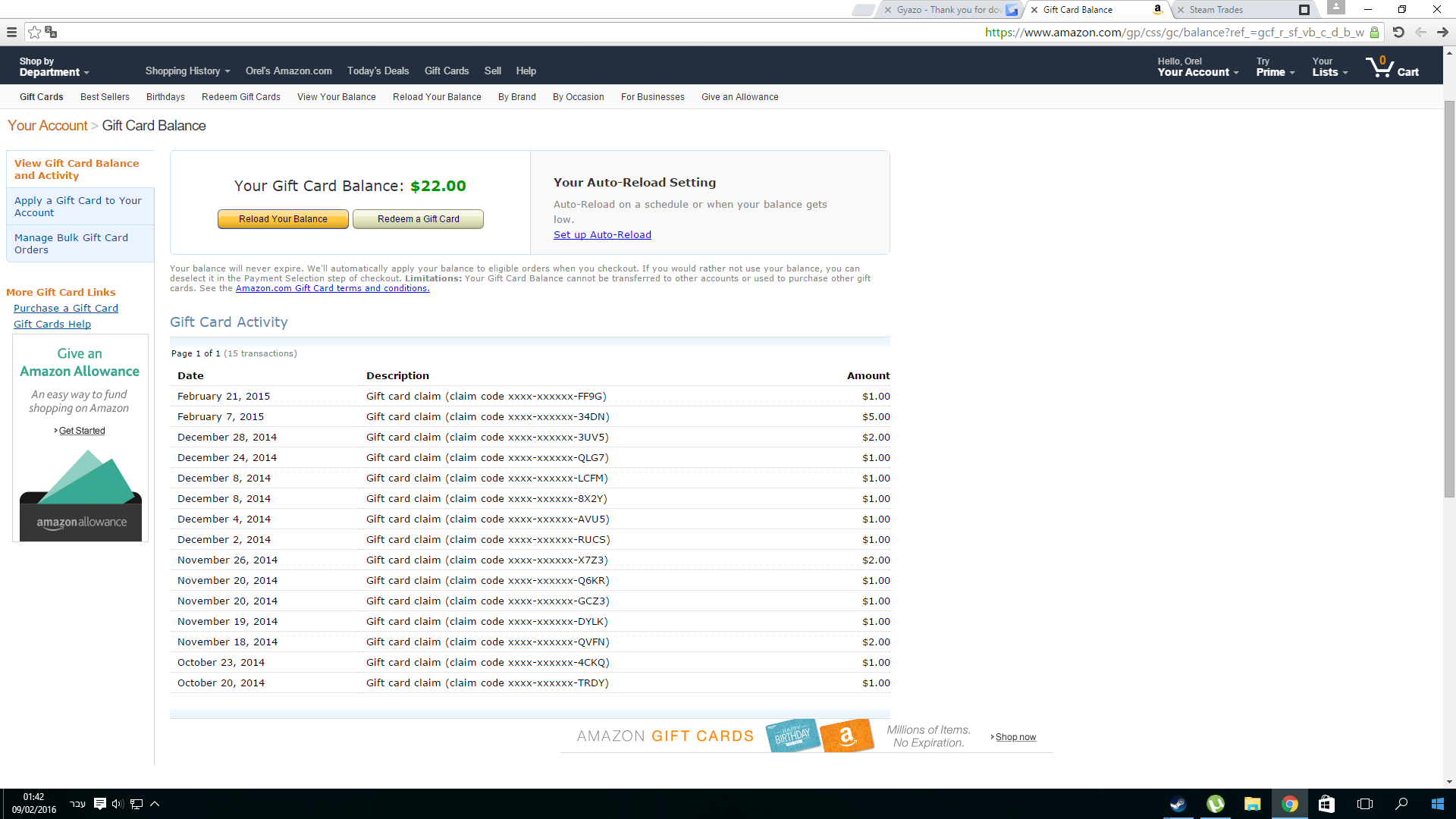Expand the Try Prime dropdown
The width and height of the screenshot is (1456, 819).
(1276, 67)
